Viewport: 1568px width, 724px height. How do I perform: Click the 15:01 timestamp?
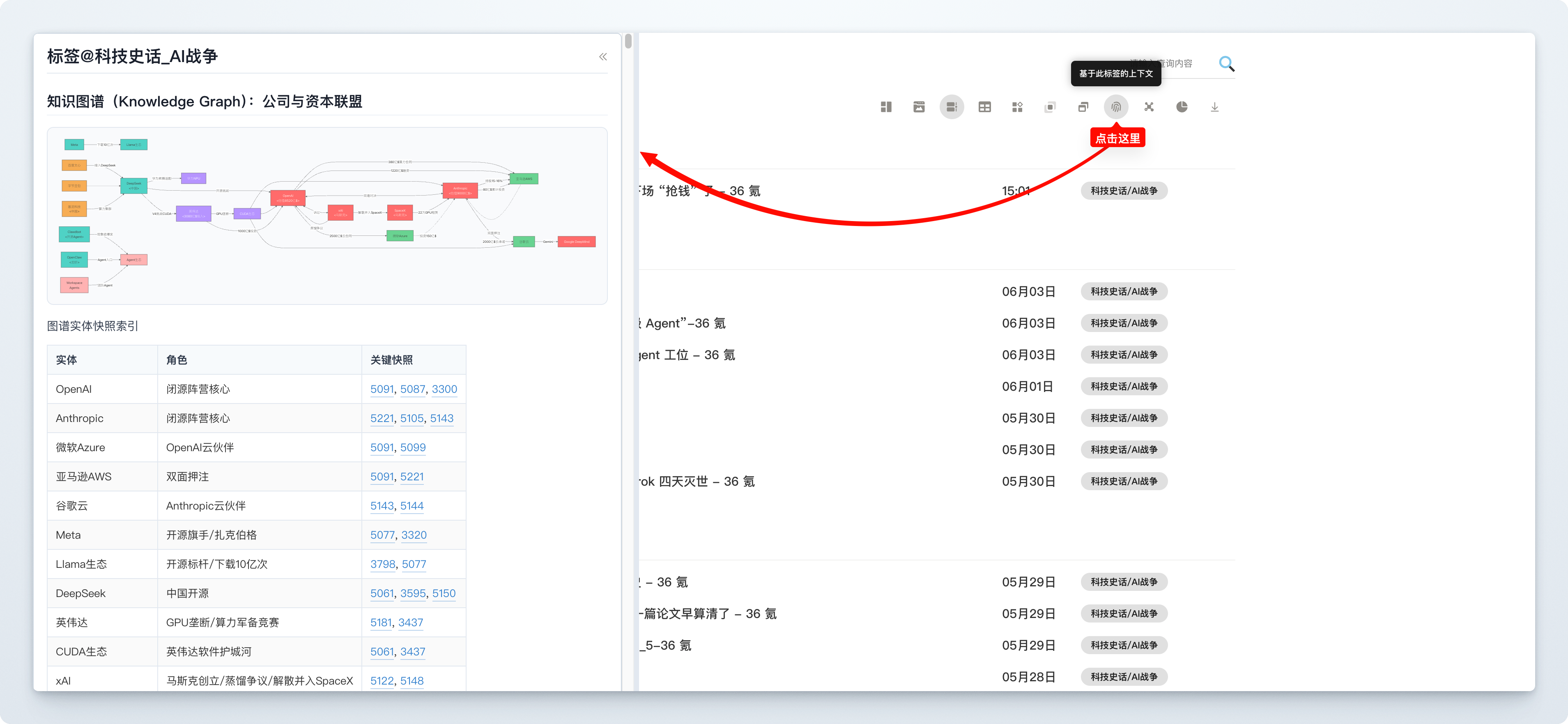1016,191
